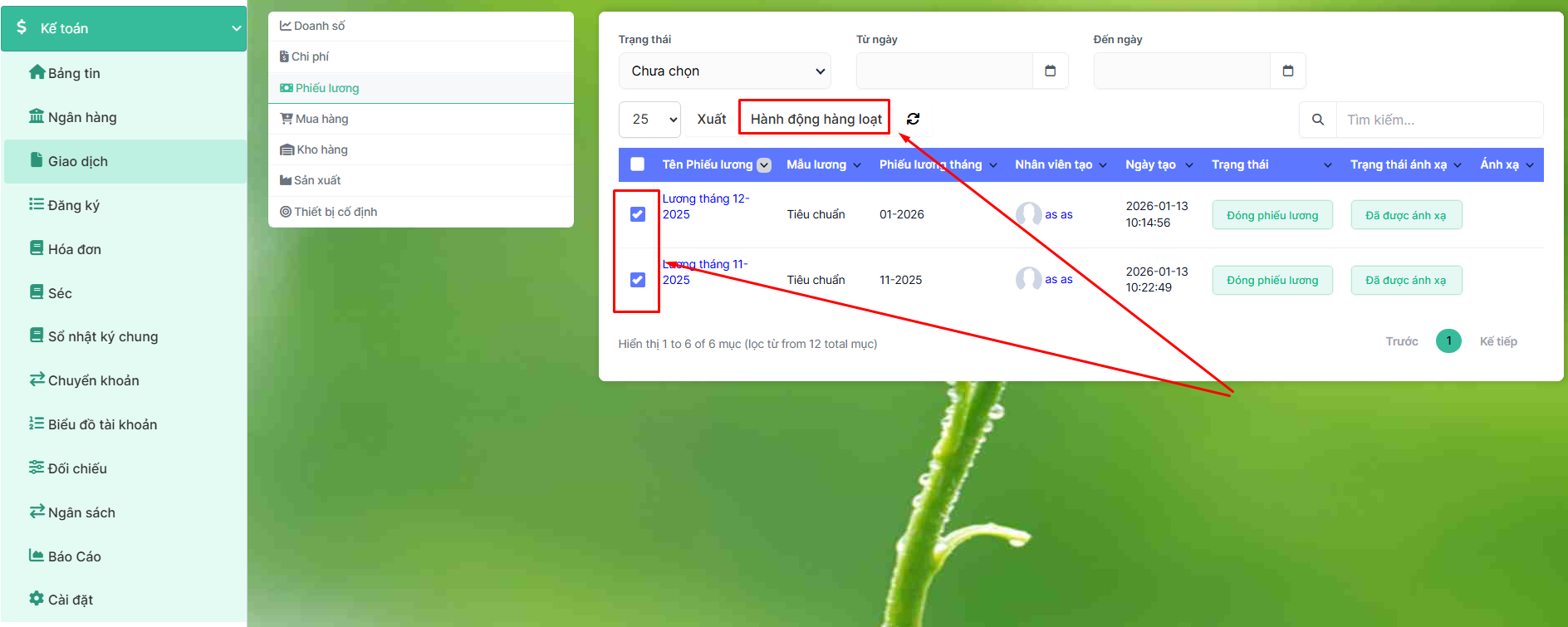The width and height of the screenshot is (1568, 627).
Task: Click the refresh table icon
Action: [x=913, y=119]
